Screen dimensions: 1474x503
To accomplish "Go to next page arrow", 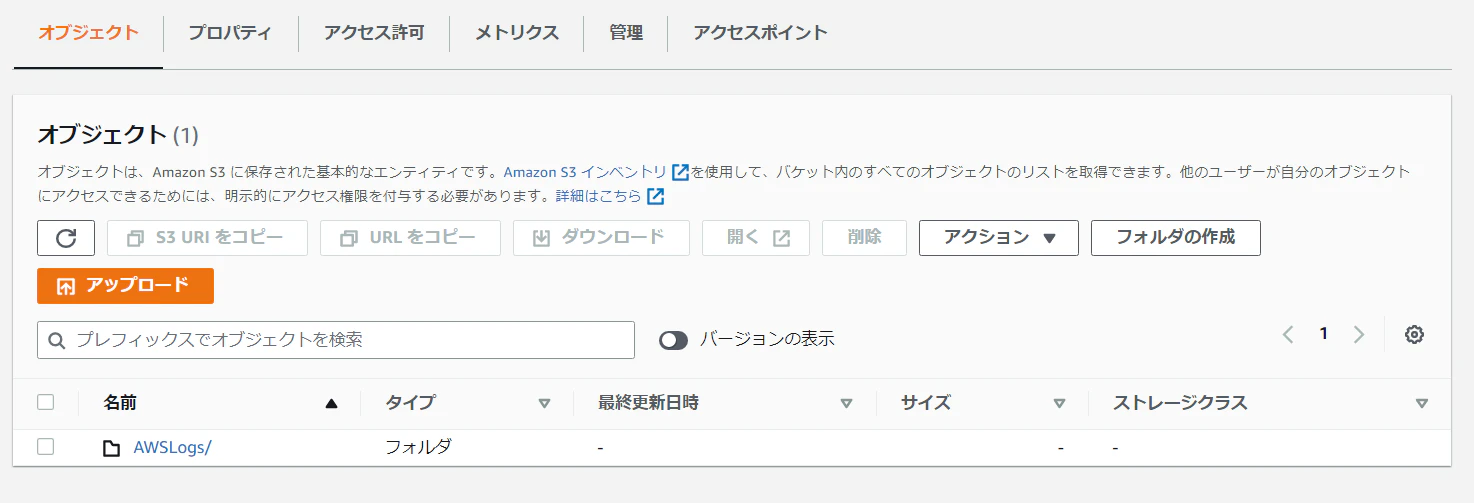I will [1358, 334].
